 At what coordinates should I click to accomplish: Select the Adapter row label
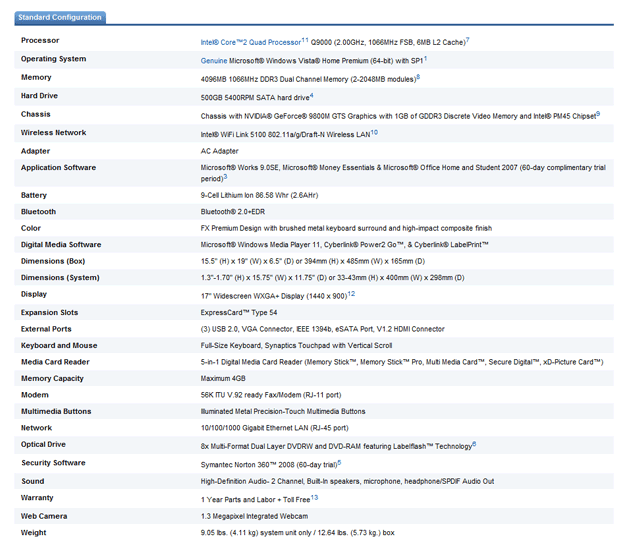pos(35,151)
